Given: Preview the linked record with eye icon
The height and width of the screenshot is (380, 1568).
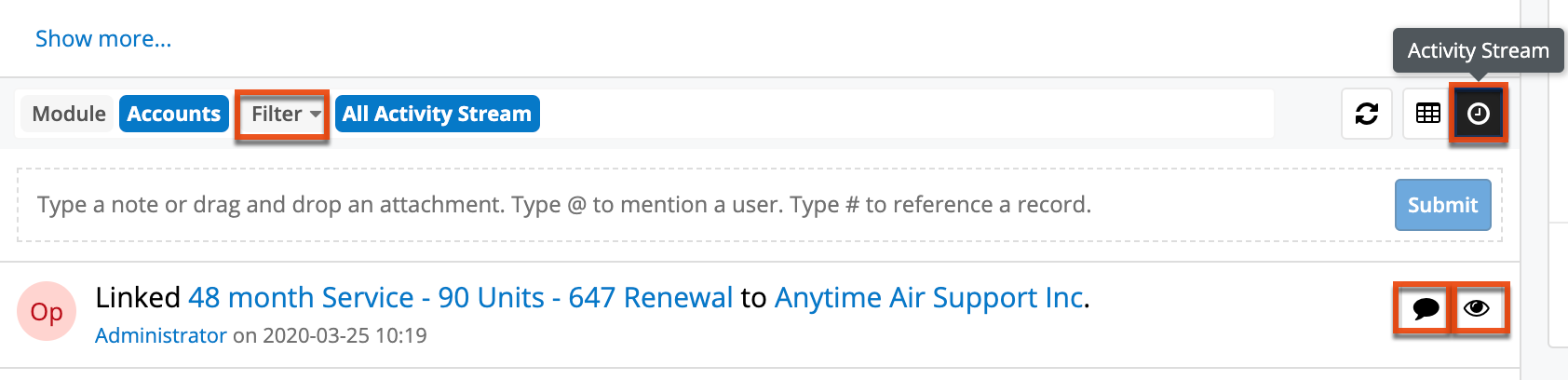Looking at the screenshot, I should [x=1476, y=308].
